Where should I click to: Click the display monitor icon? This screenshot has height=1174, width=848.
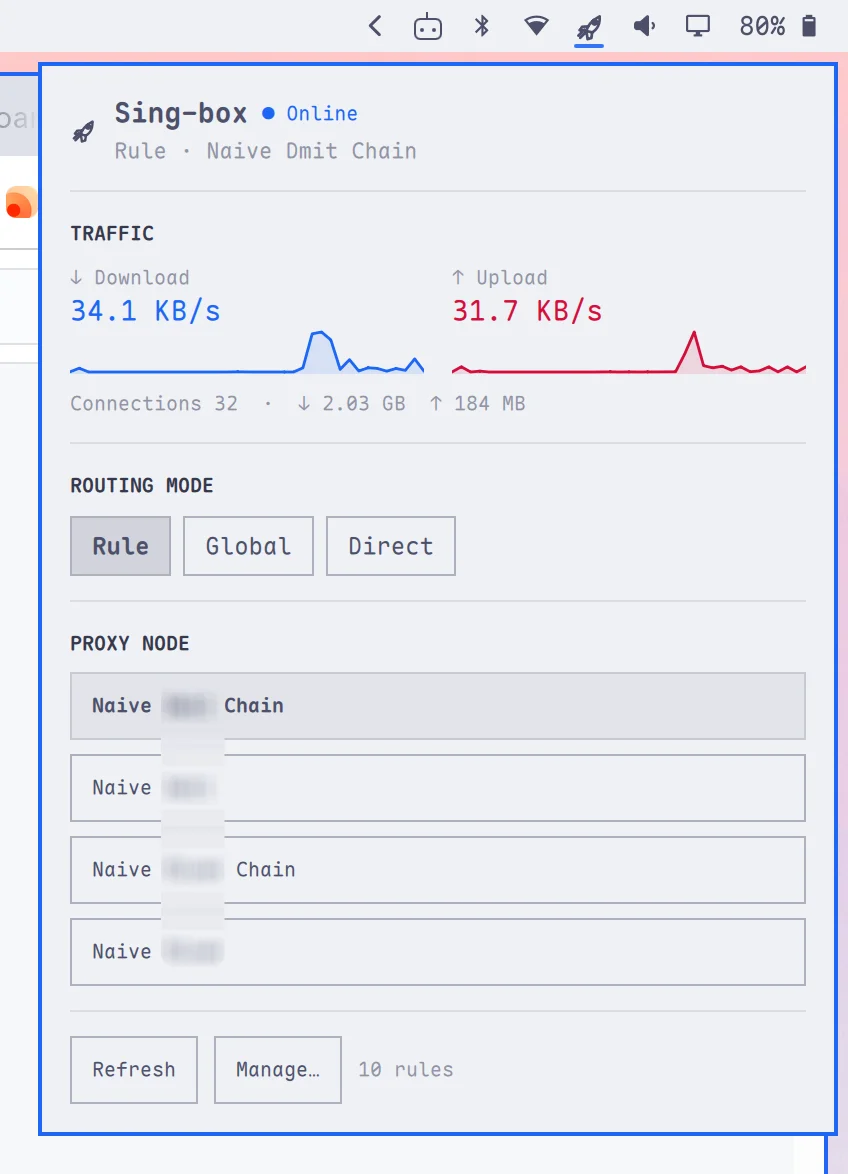[698, 27]
